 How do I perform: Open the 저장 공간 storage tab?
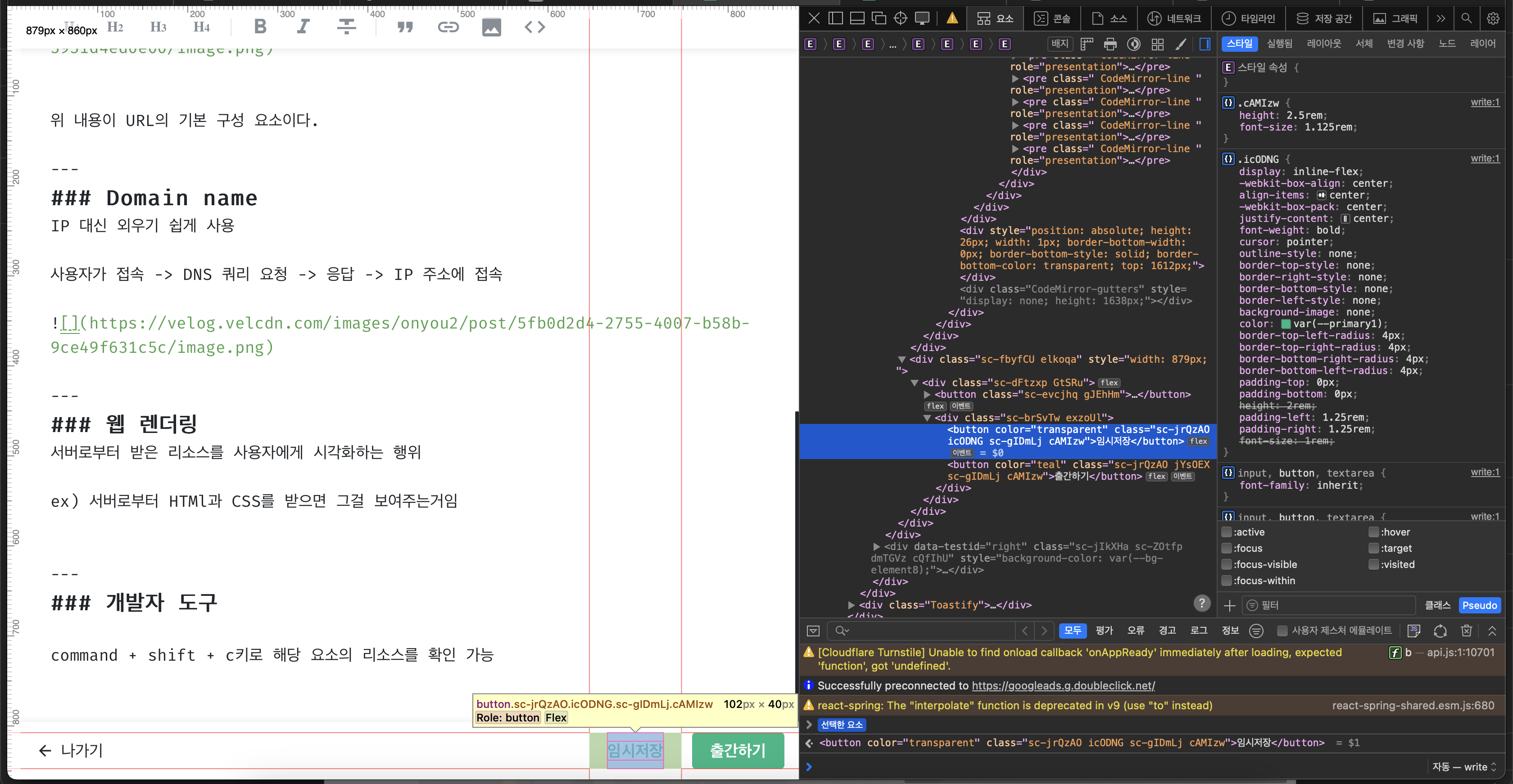[x=1324, y=18]
